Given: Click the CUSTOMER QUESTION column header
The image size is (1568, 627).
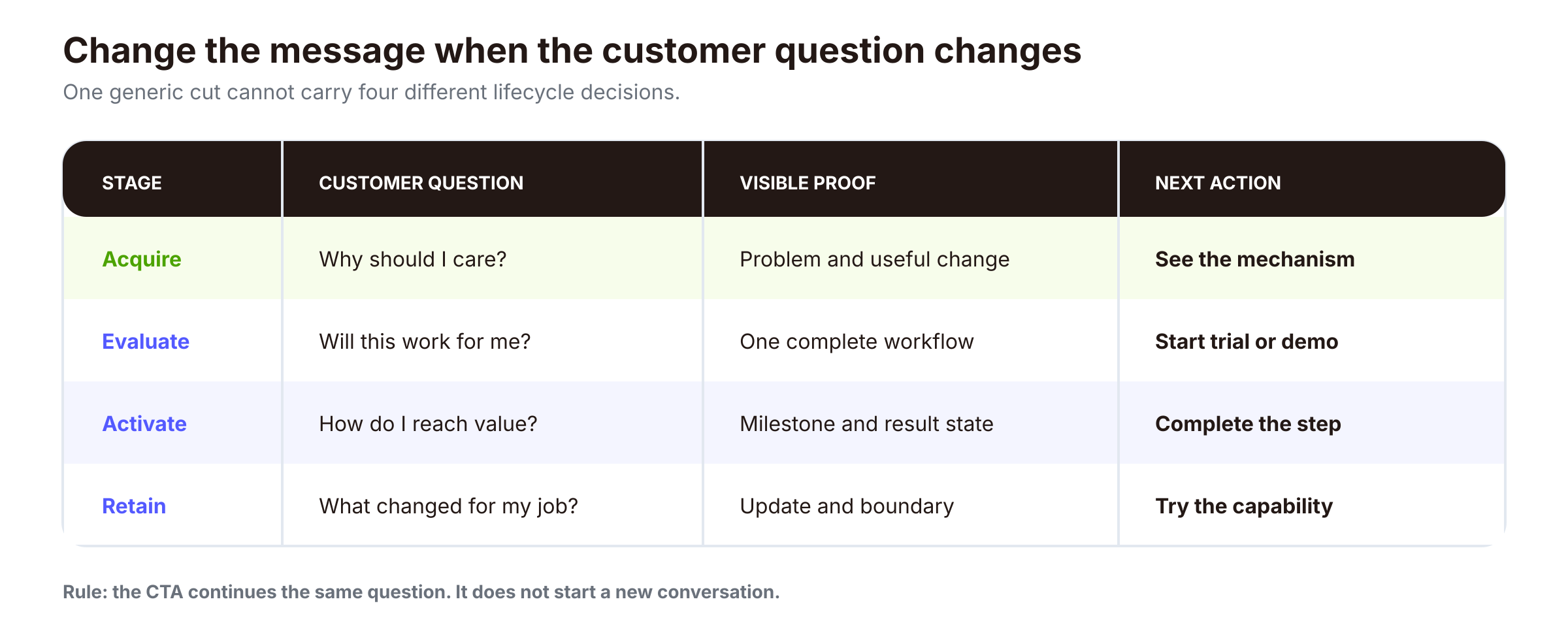Looking at the screenshot, I should 421,183.
